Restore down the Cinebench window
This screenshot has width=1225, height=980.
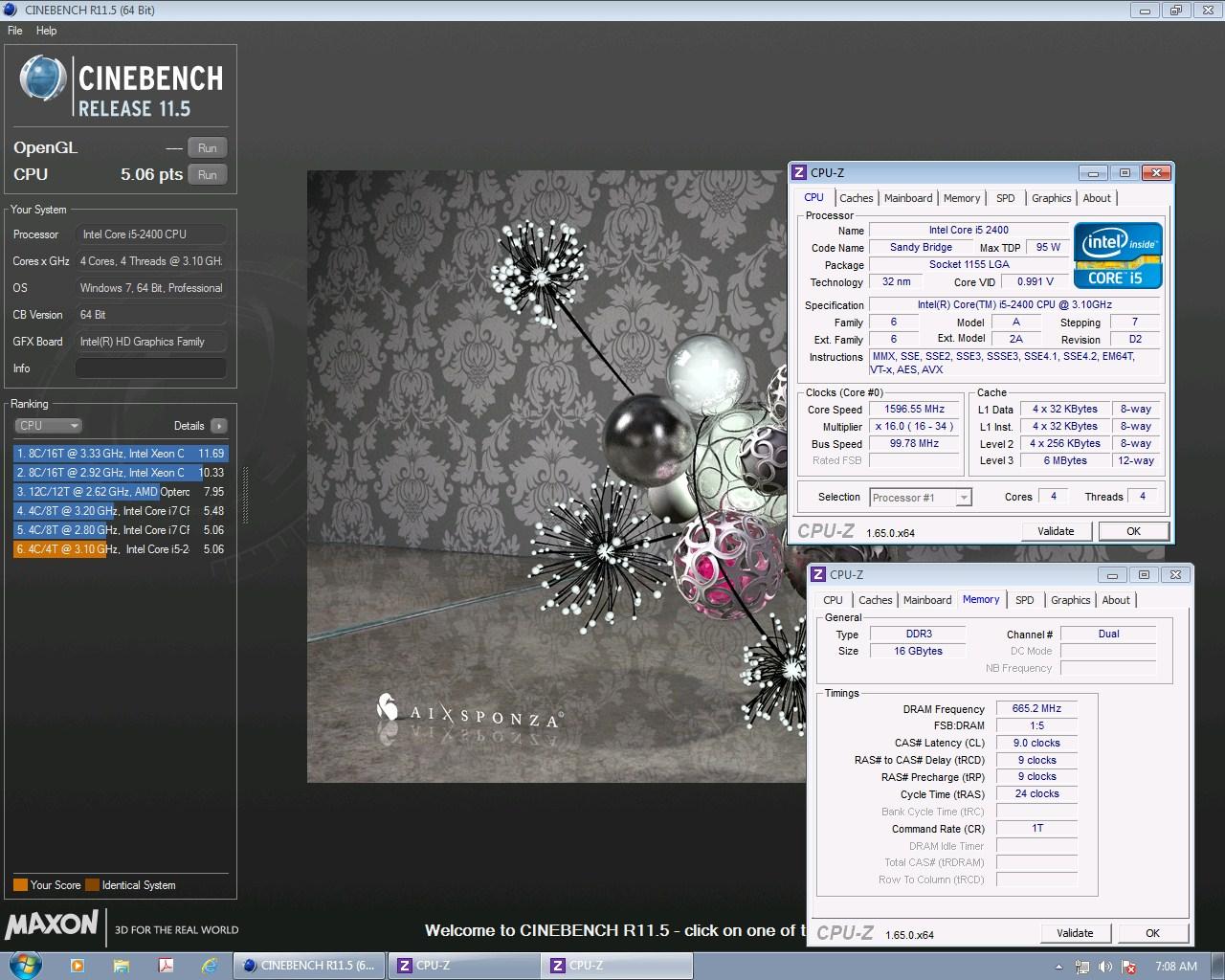[x=1176, y=11]
